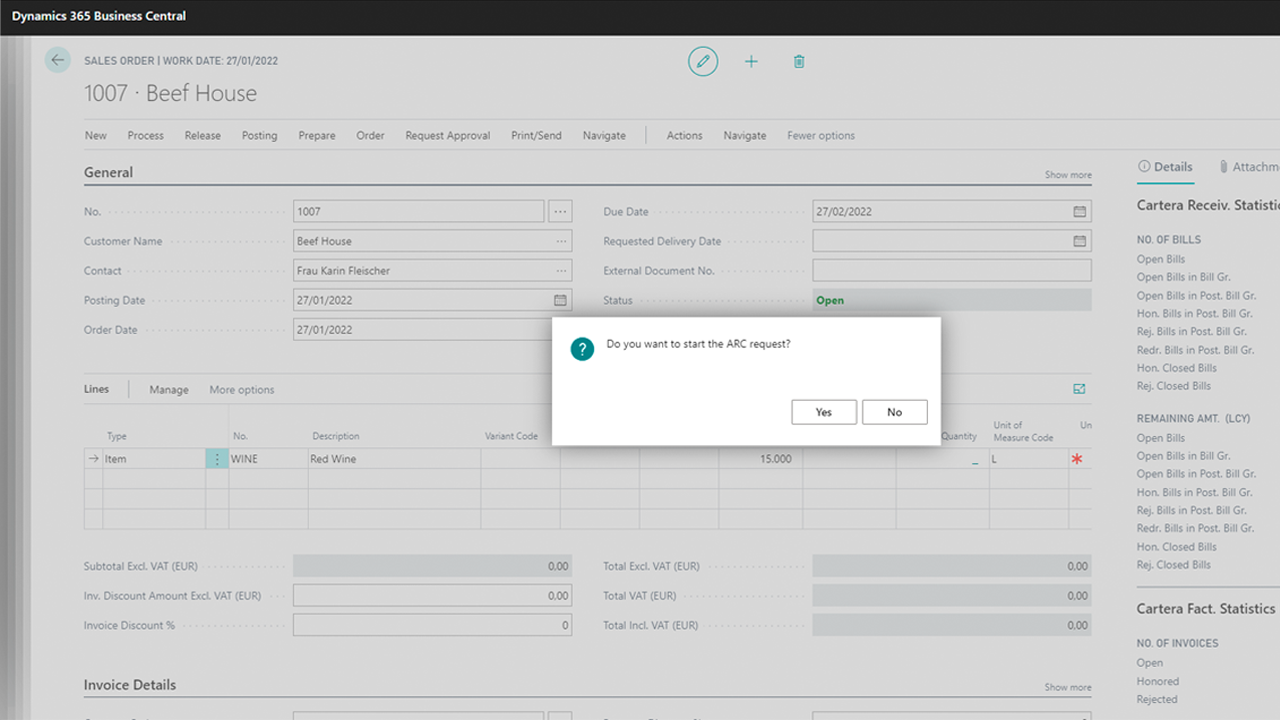Screen dimensions: 1280x720
Task: Open the Print/Send menu
Action: (x=536, y=135)
